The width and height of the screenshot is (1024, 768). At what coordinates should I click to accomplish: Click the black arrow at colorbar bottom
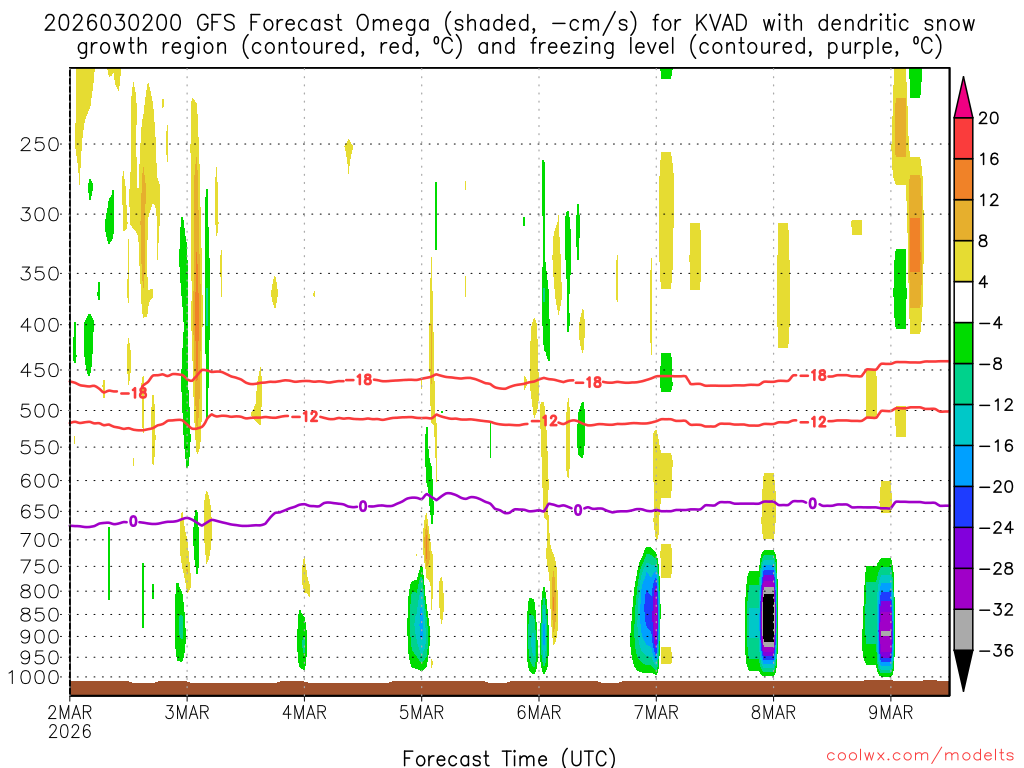point(963,671)
